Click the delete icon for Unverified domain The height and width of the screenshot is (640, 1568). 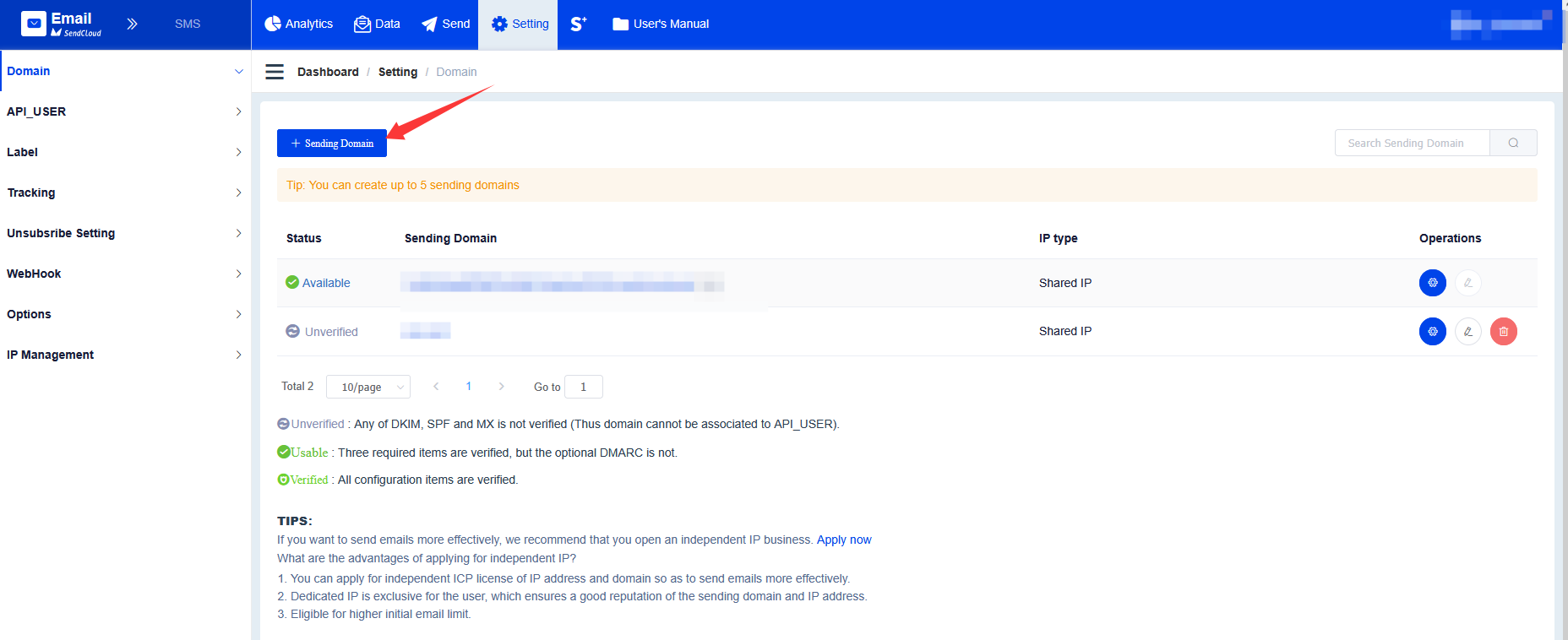pyautogui.click(x=1503, y=332)
